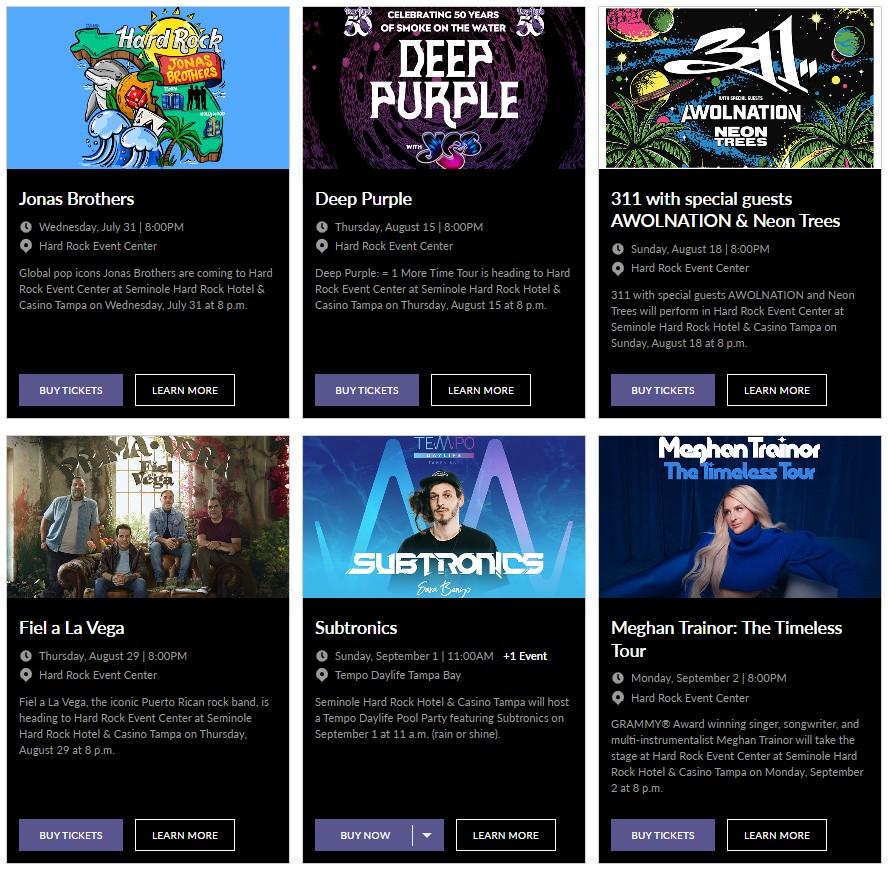This screenshot has height=869, width=889.
Task: Learn more about Deep Purple concert
Action: pyautogui.click(x=481, y=390)
